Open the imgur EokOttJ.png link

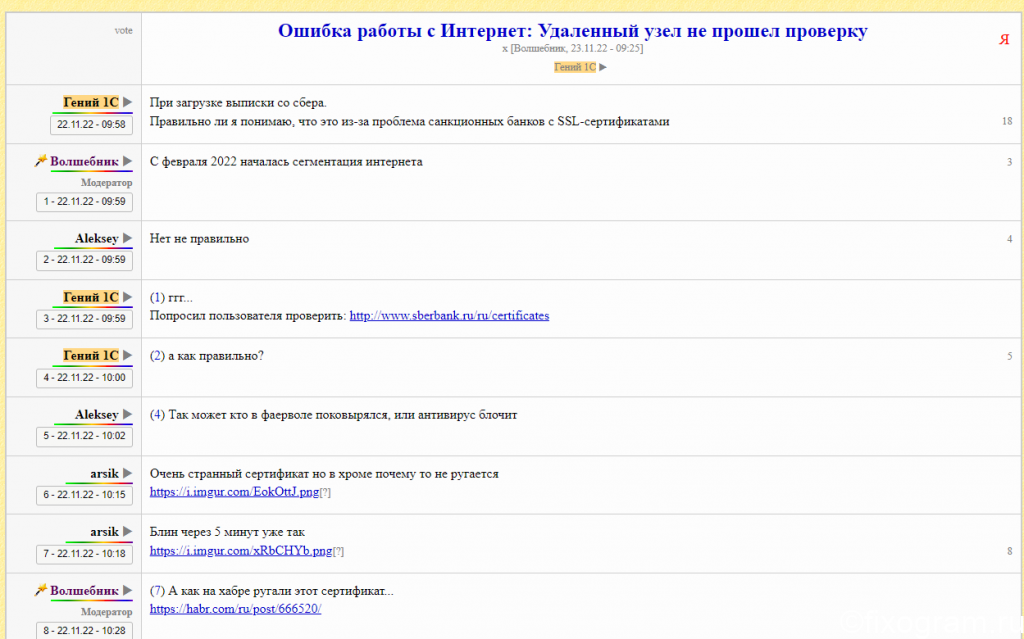click(x=234, y=492)
